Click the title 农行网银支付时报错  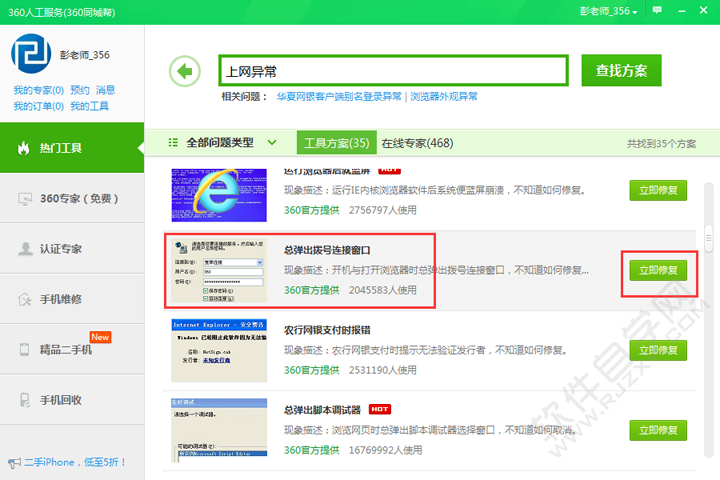click(327, 330)
